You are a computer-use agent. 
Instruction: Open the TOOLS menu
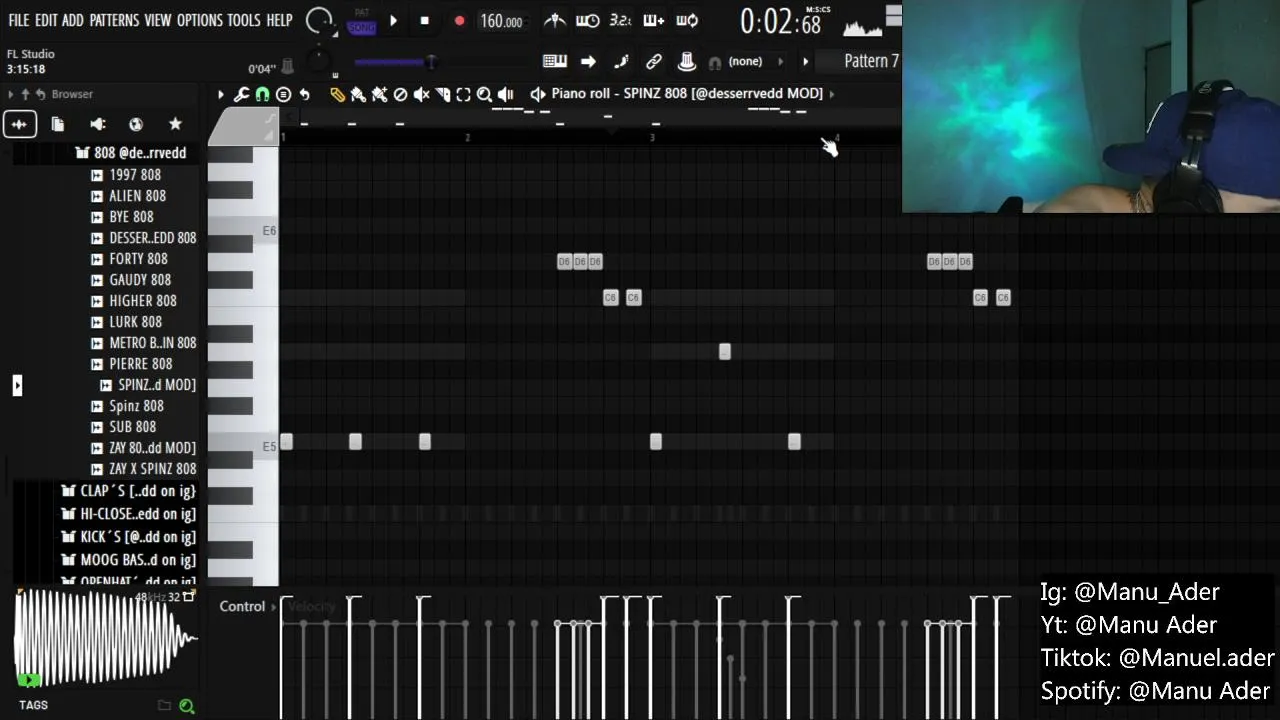(244, 20)
